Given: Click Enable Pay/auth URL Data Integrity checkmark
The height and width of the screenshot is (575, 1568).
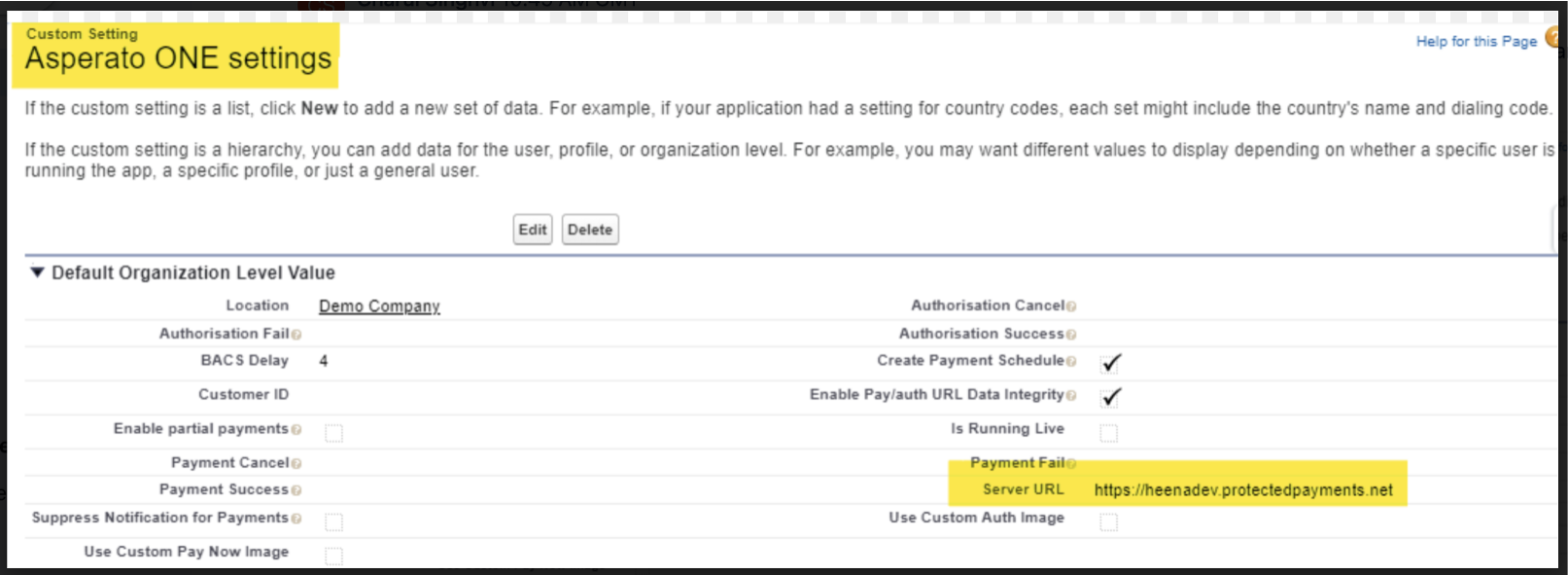Looking at the screenshot, I should [x=1111, y=397].
